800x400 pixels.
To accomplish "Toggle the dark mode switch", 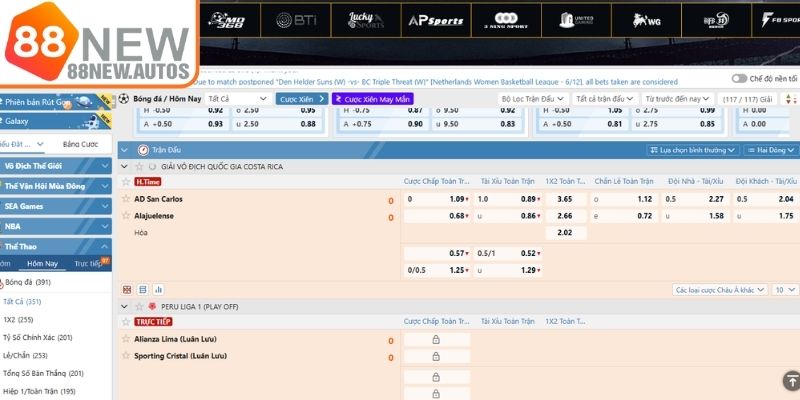I will point(739,78).
